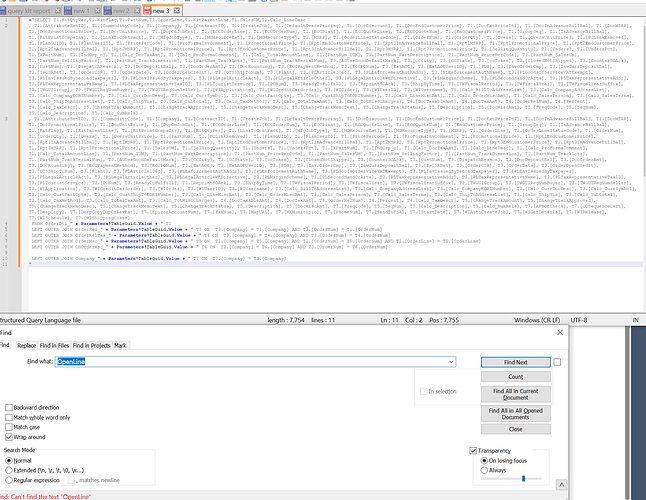Open the Mark tab in the Find dialog
This screenshot has height=500, width=646.
[120, 346]
